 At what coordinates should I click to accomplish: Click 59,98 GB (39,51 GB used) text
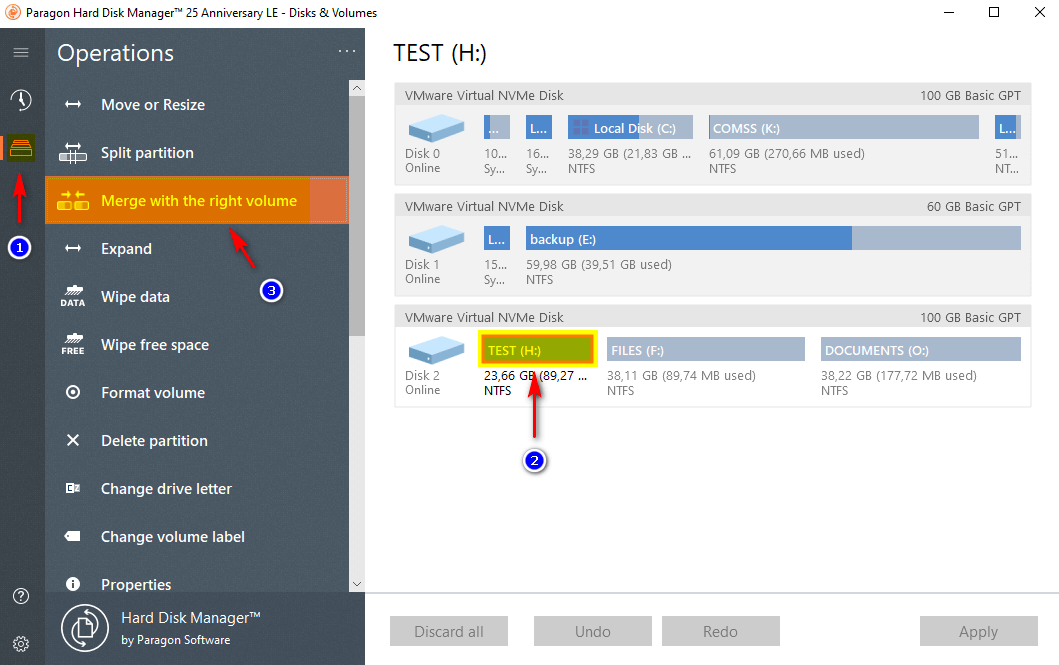click(x=598, y=264)
